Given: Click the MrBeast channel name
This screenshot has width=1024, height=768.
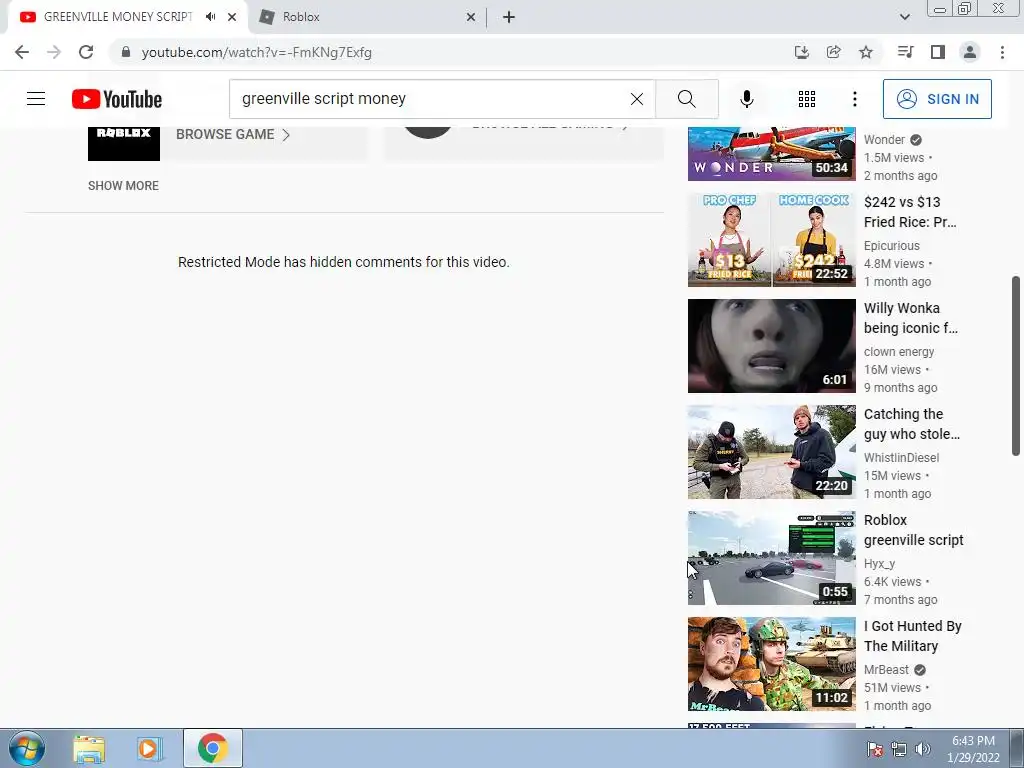Looking at the screenshot, I should pos(886,669).
